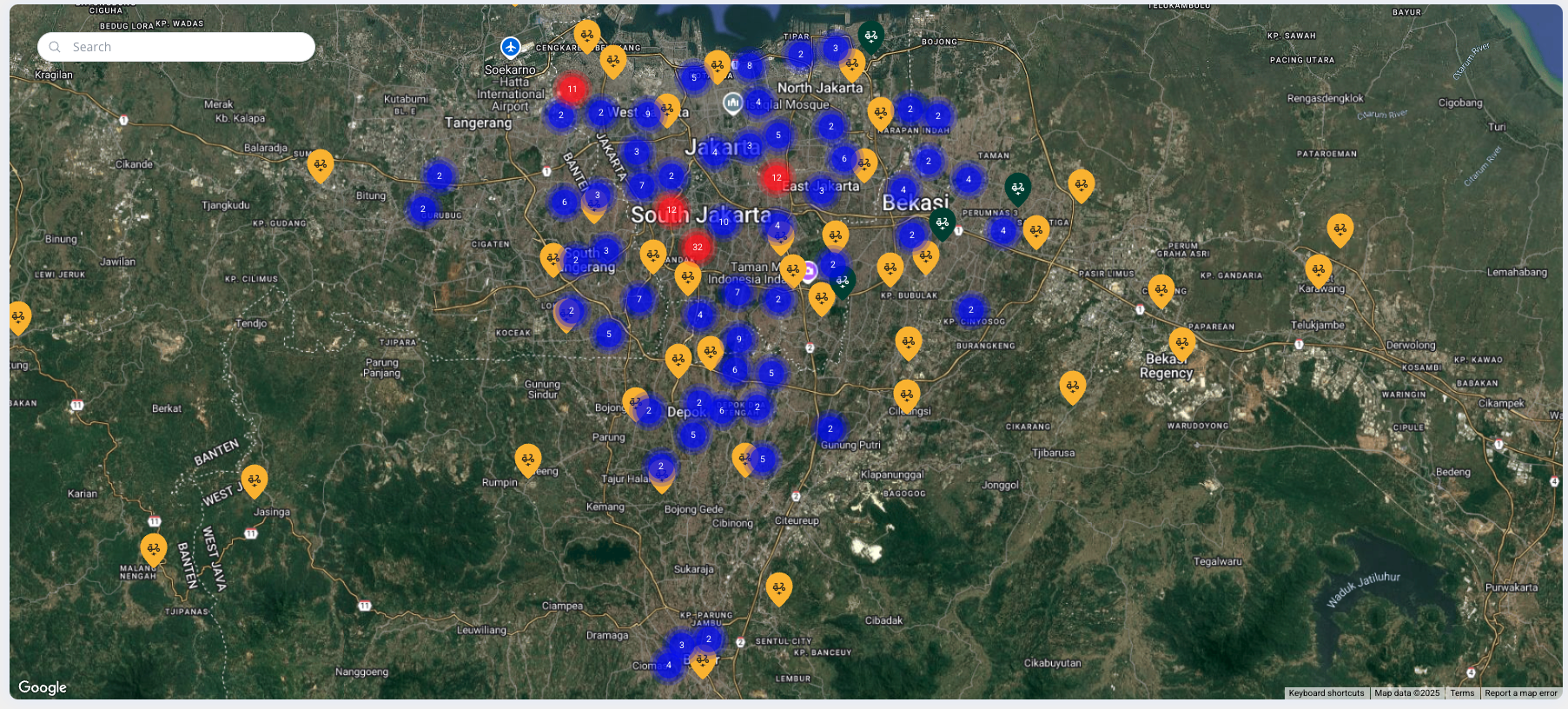The width and height of the screenshot is (1568, 709).
Task: Click Report a map error link
Action: pos(1520,693)
